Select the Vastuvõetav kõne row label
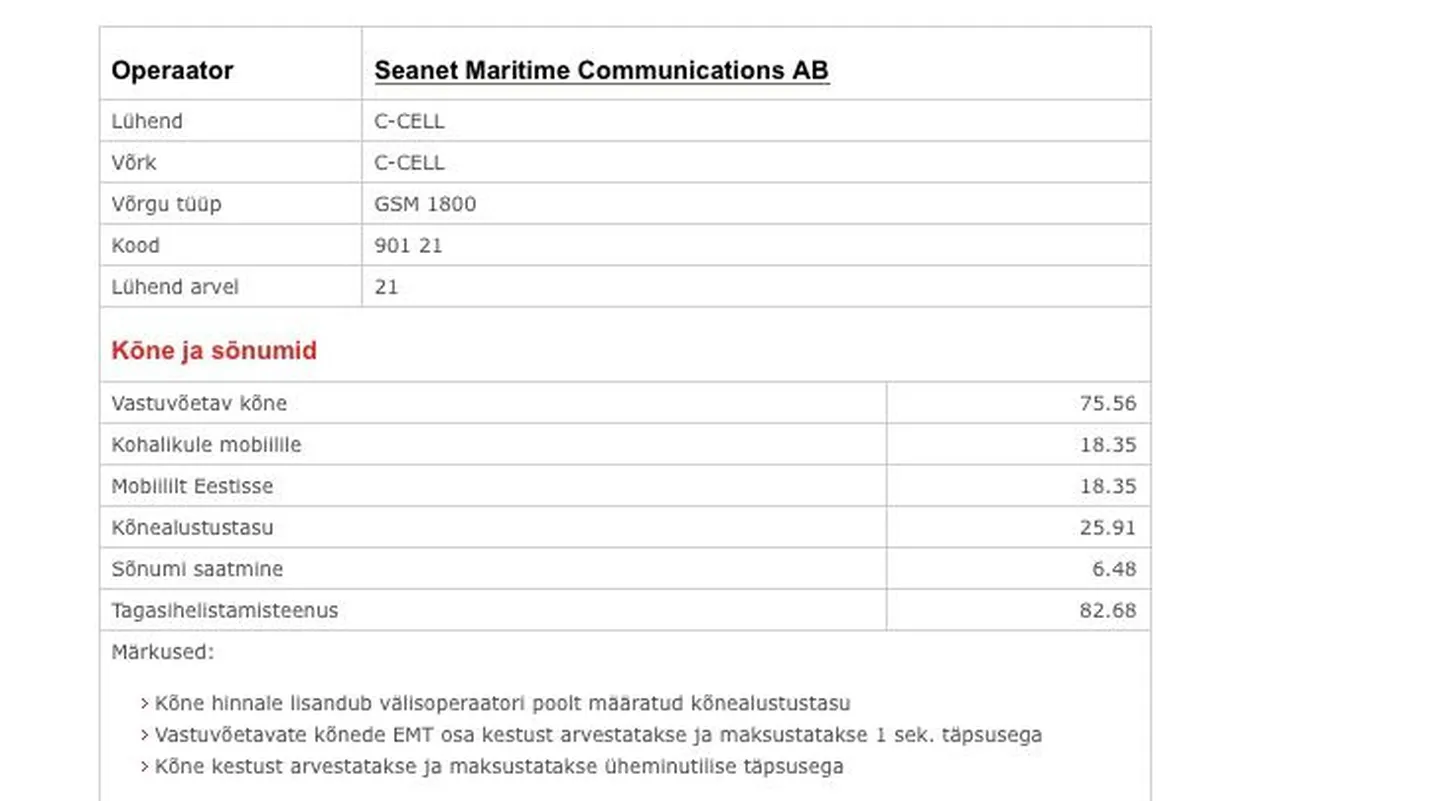Image resolution: width=1442 pixels, height=801 pixels. 199,403
